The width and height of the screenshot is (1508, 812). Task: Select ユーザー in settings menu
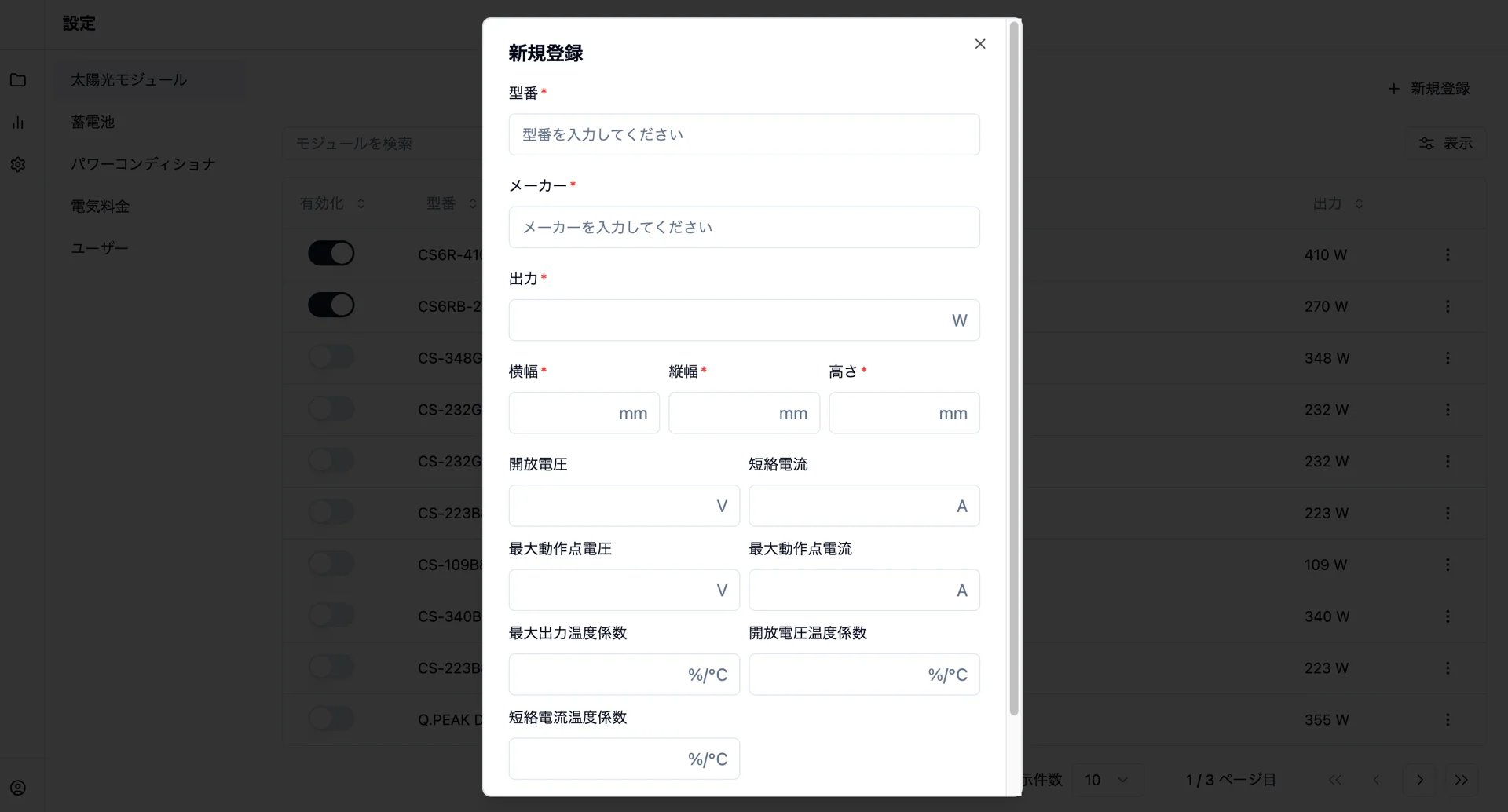[x=100, y=248]
